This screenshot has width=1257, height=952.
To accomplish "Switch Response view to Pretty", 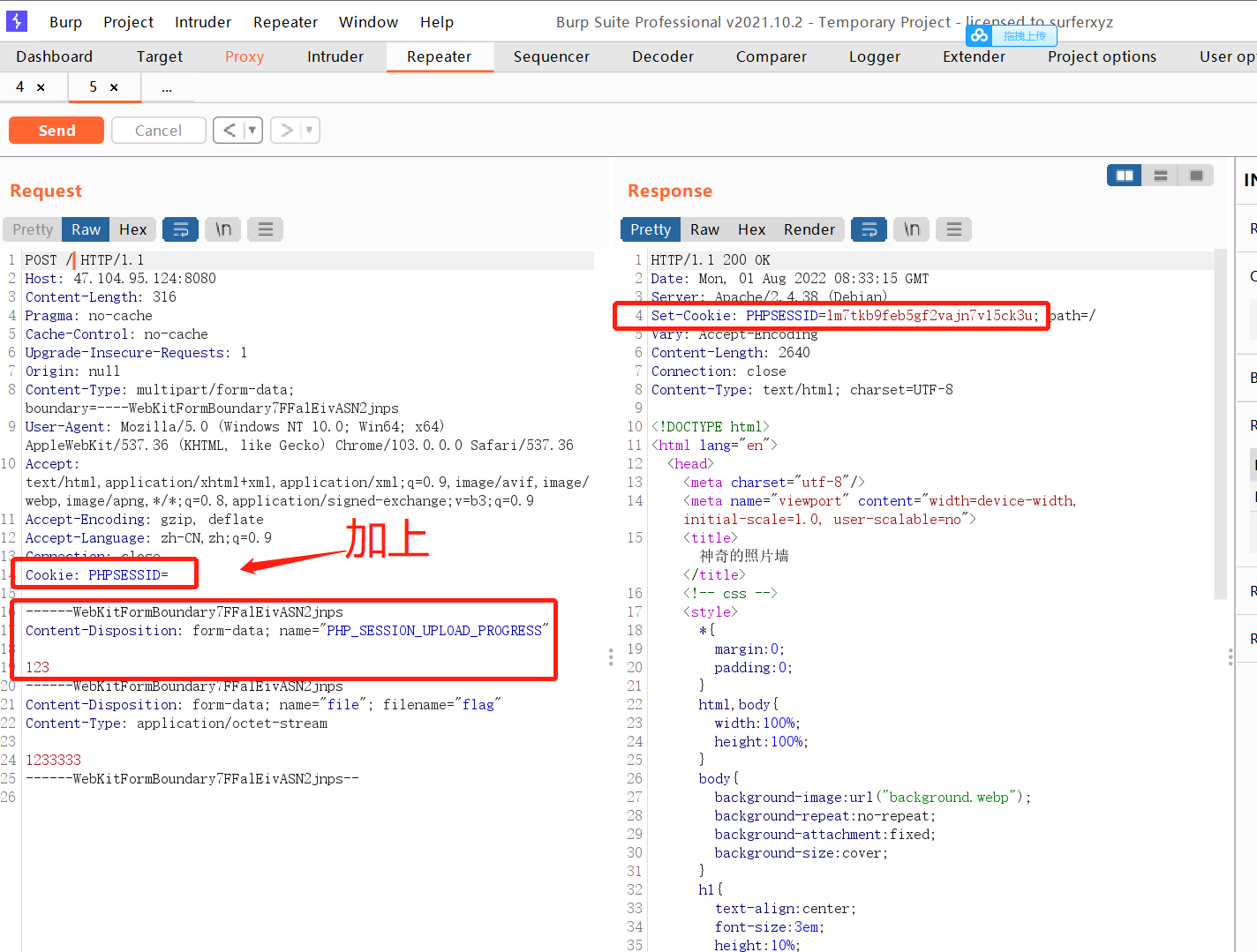I will (651, 229).
